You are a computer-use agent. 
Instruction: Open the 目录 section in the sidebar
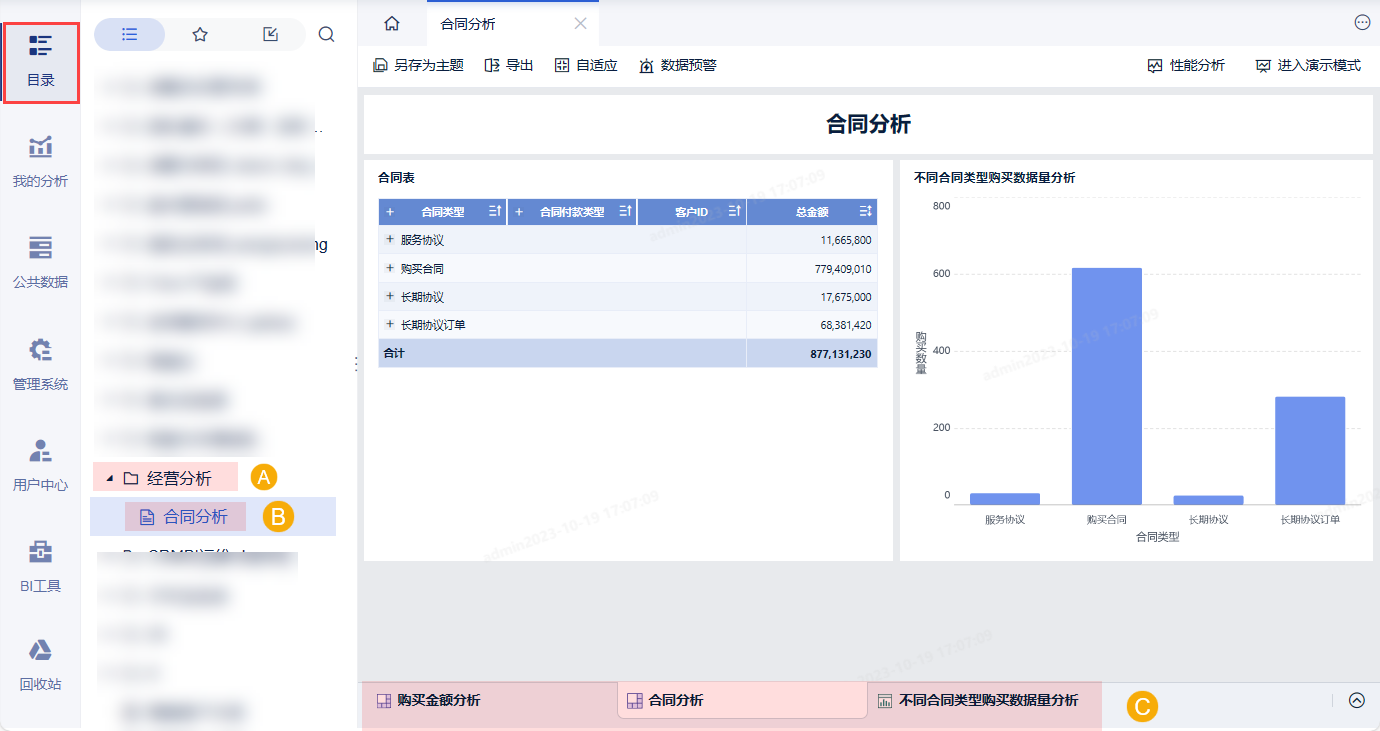point(41,60)
